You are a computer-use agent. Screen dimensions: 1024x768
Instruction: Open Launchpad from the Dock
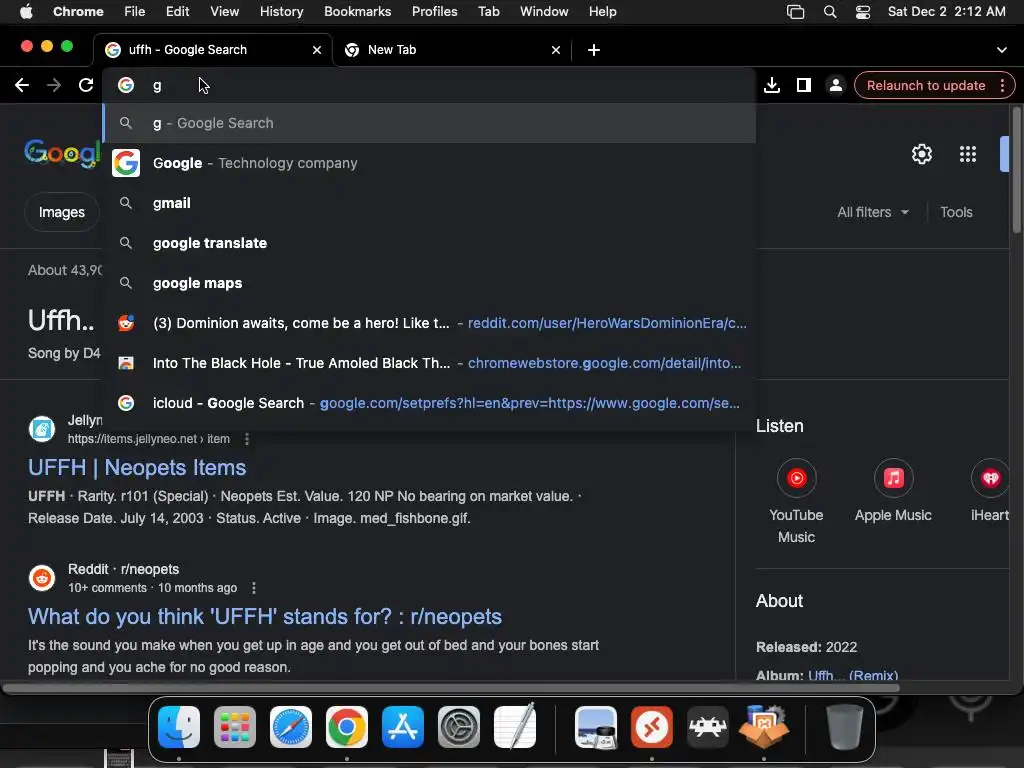coord(235,727)
